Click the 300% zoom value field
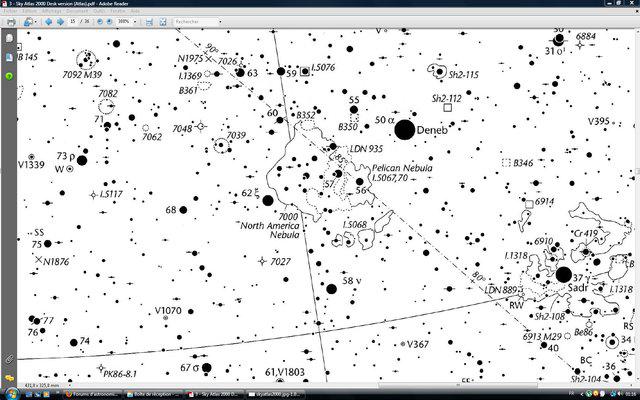 click(124, 21)
